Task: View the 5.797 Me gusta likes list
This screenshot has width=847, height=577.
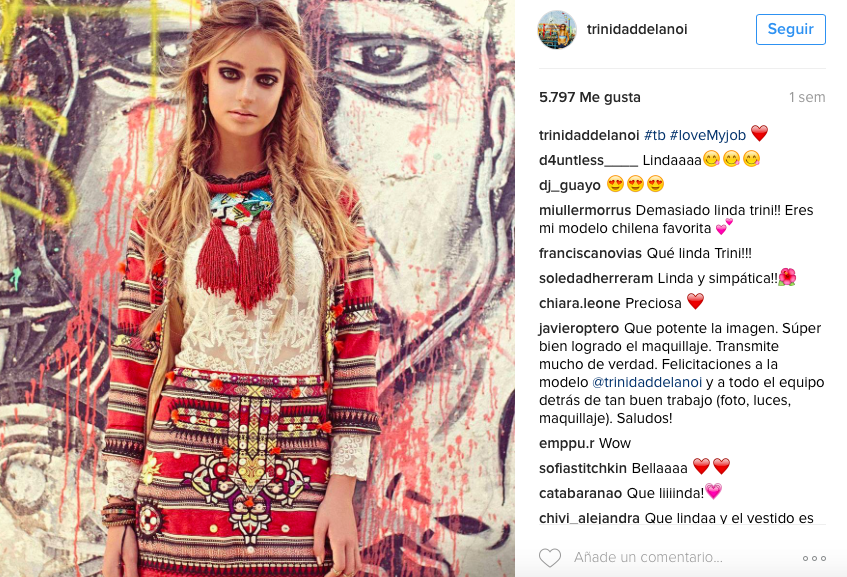Action: [x=590, y=97]
